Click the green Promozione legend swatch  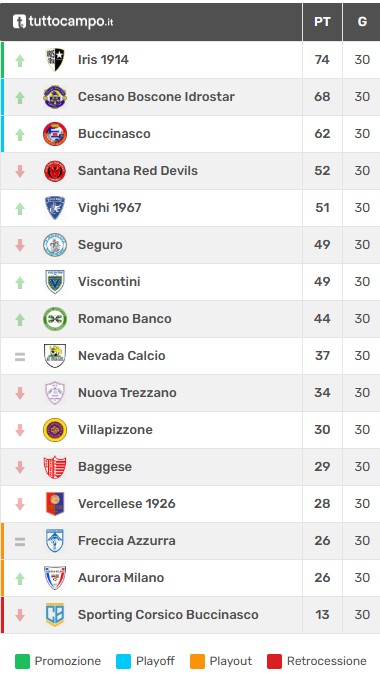coord(23,661)
